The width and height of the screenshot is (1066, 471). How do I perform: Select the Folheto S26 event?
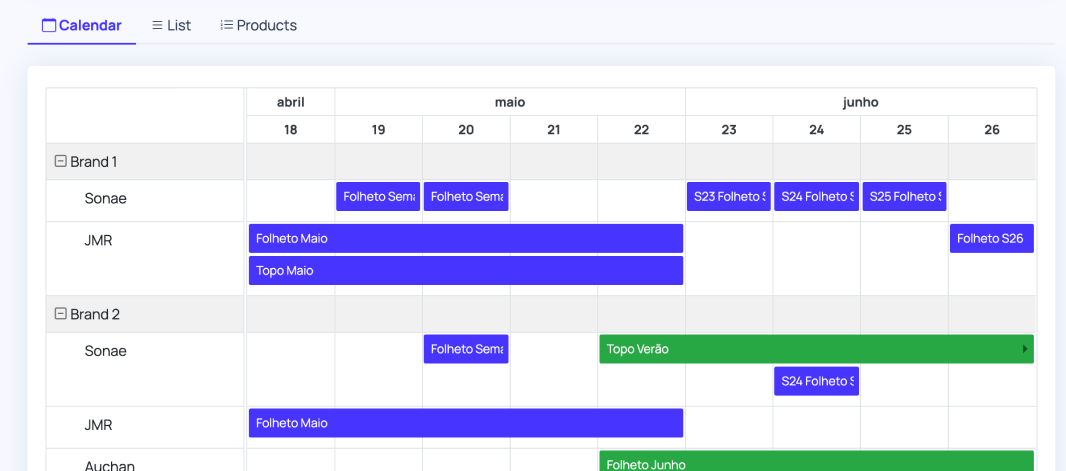pyautogui.click(x=991, y=238)
